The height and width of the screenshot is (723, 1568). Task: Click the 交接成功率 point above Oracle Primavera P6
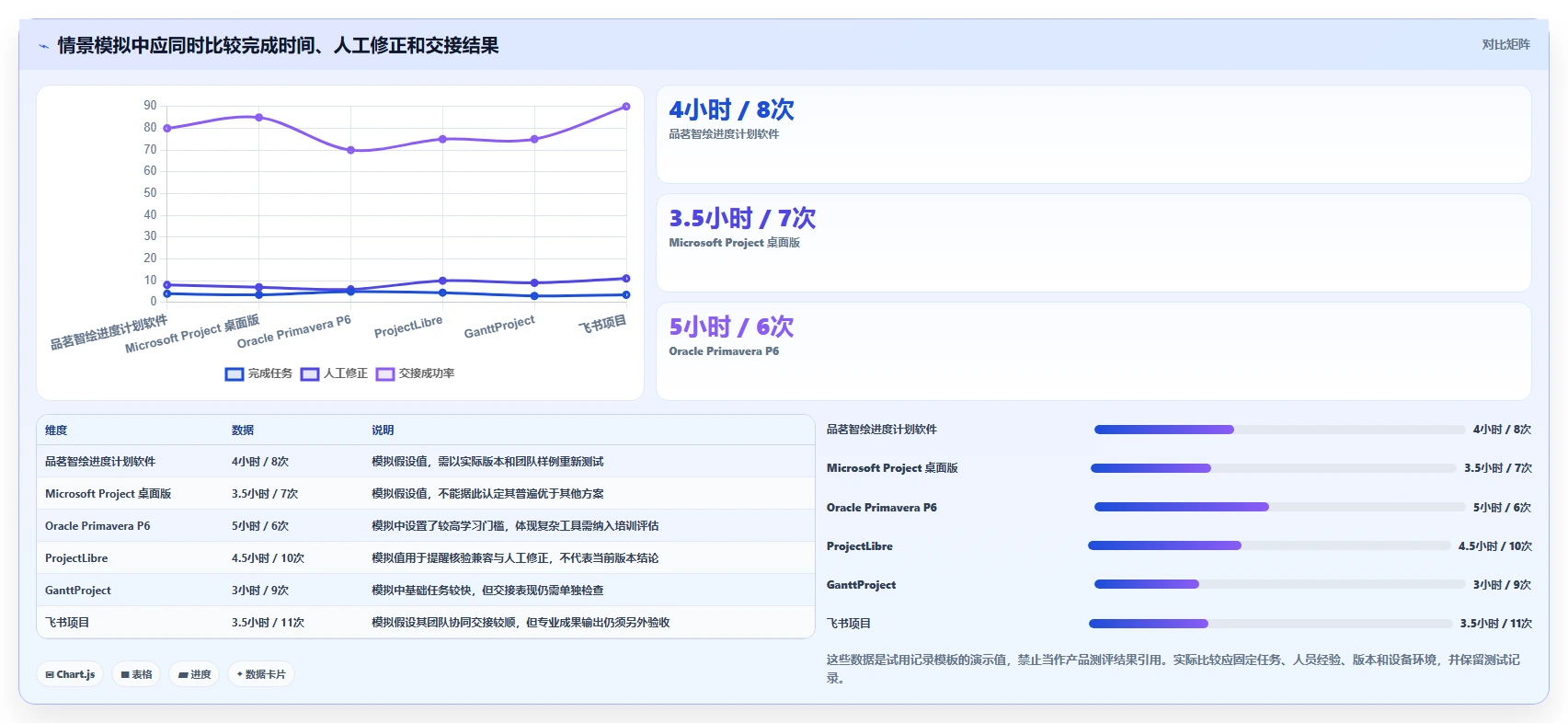tap(350, 150)
